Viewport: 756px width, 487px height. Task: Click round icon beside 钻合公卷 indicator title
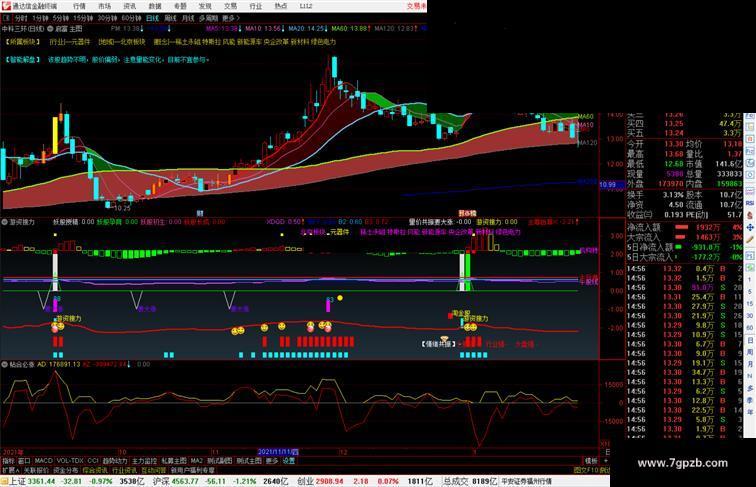pyautogui.click(x=5, y=365)
